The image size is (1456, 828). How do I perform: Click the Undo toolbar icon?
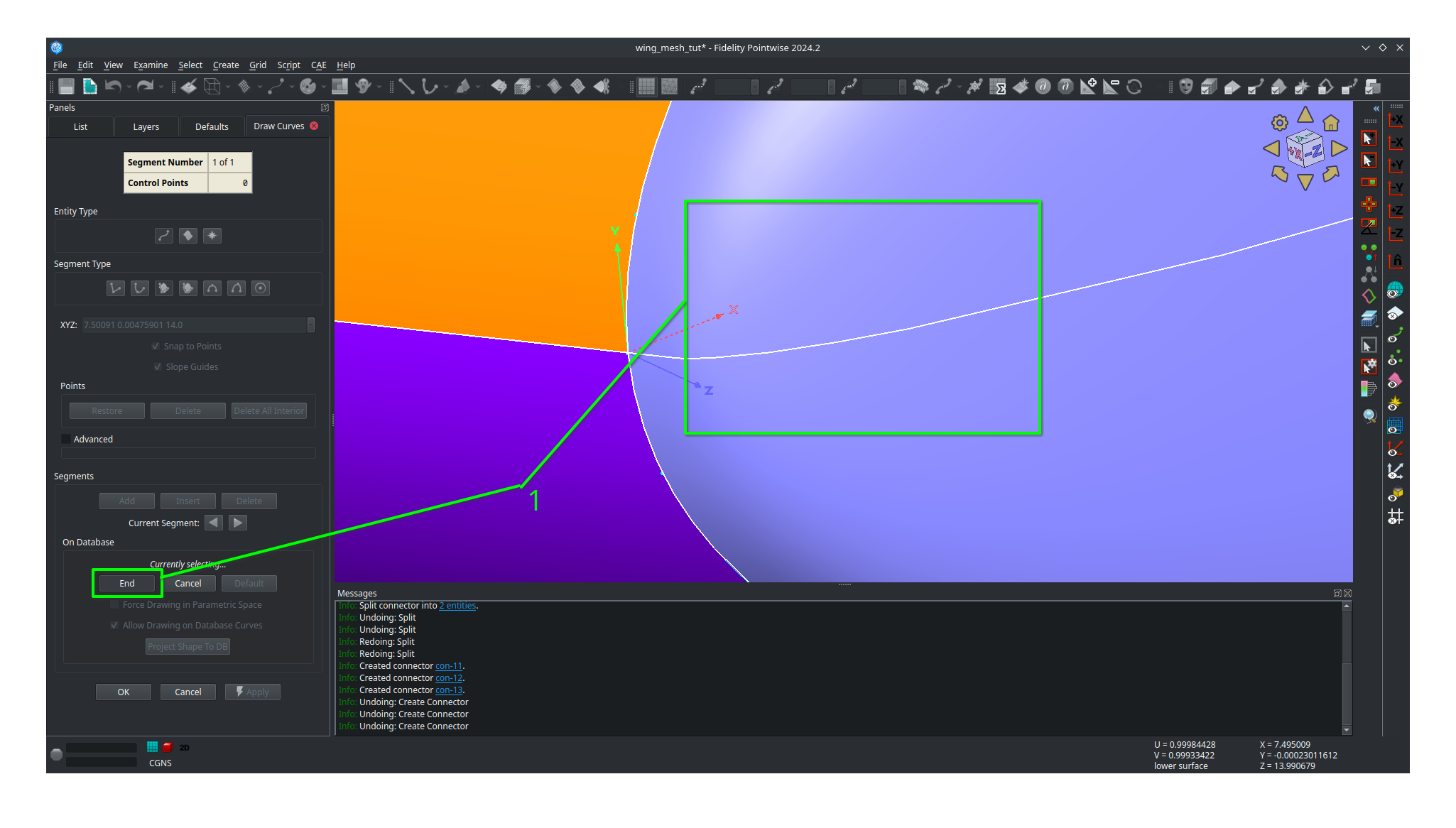[x=114, y=86]
